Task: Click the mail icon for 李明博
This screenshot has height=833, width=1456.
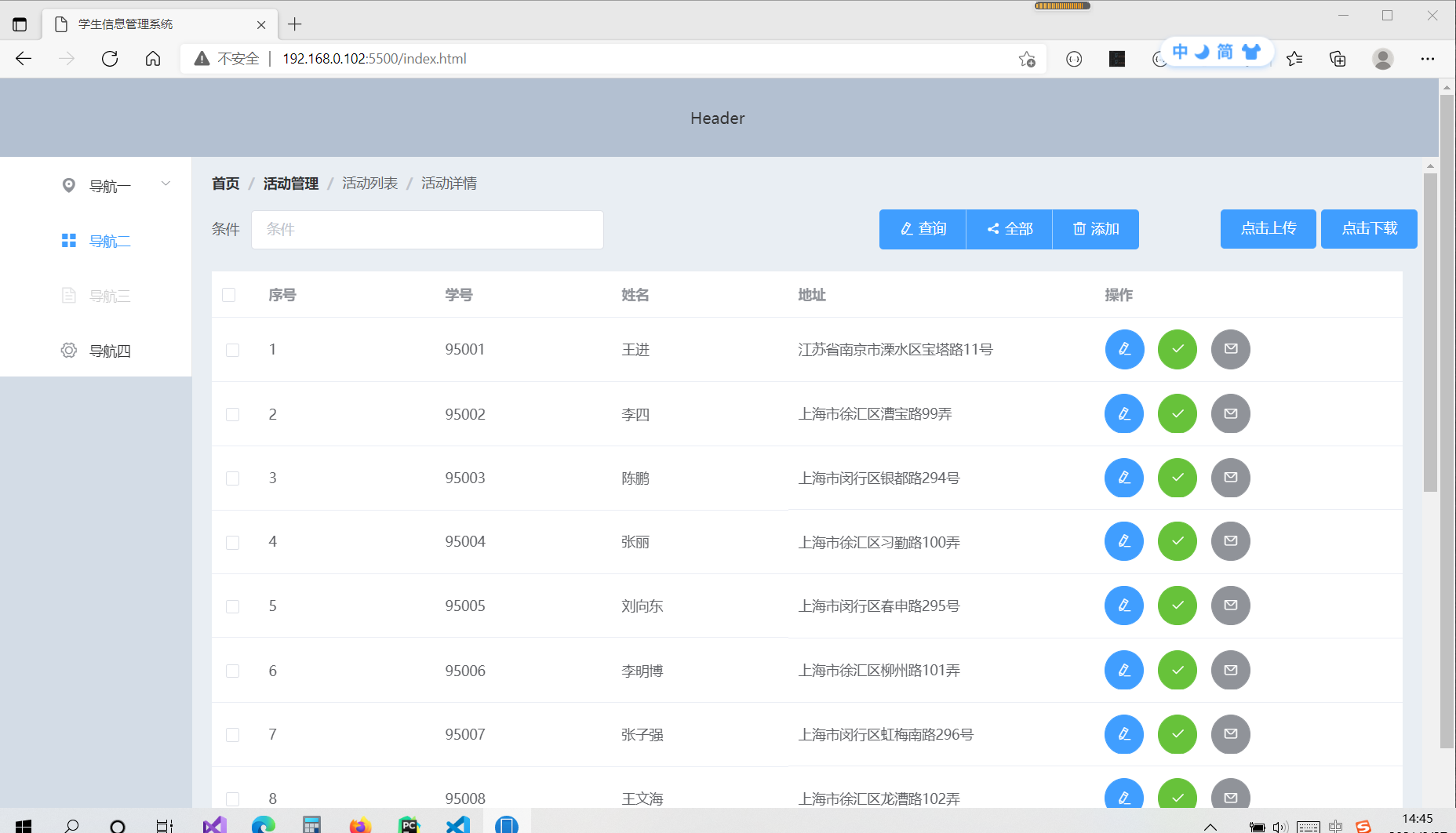Action: point(1231,671)
